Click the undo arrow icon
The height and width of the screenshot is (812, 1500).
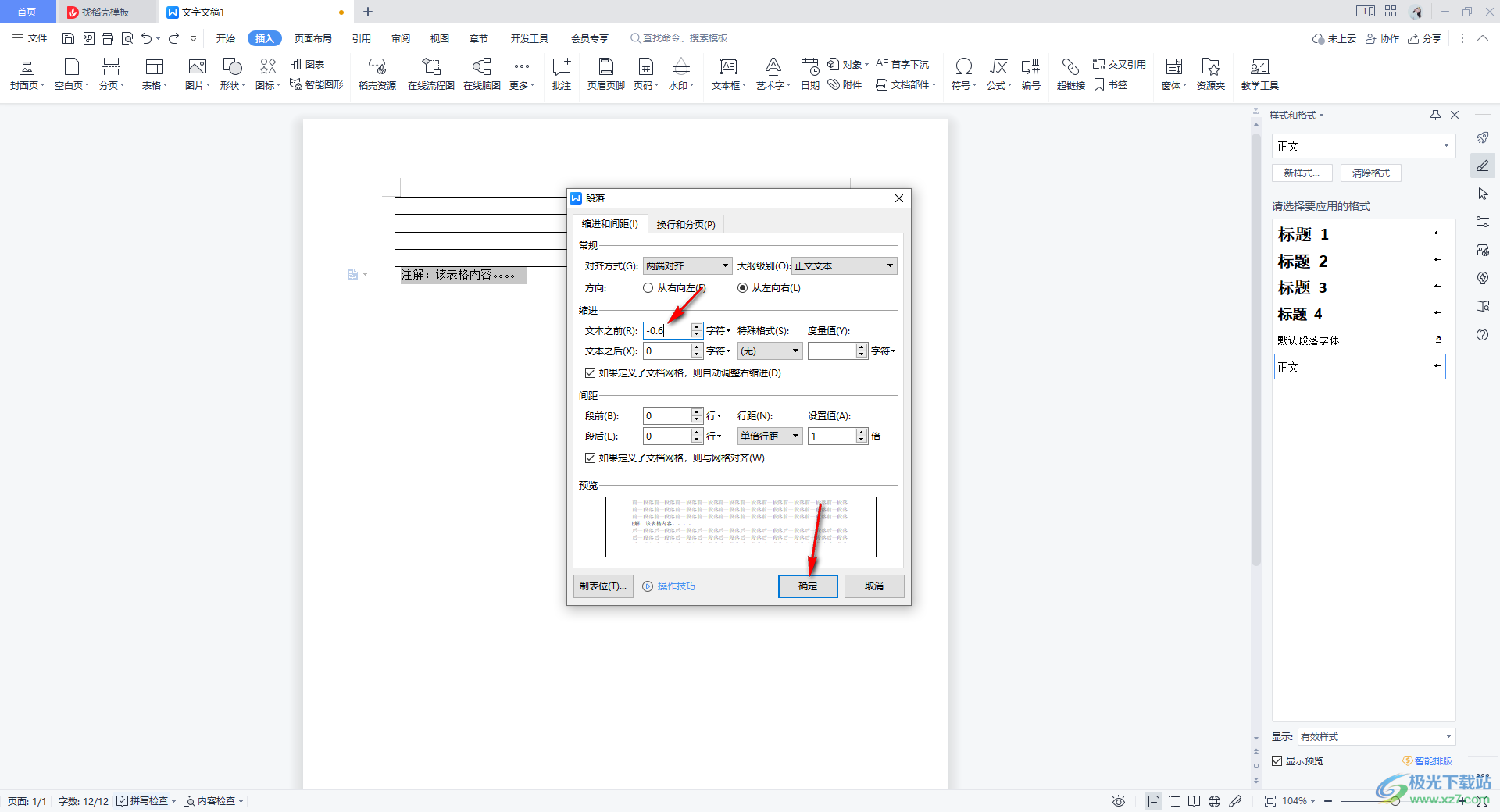click(x=146, y=38)
